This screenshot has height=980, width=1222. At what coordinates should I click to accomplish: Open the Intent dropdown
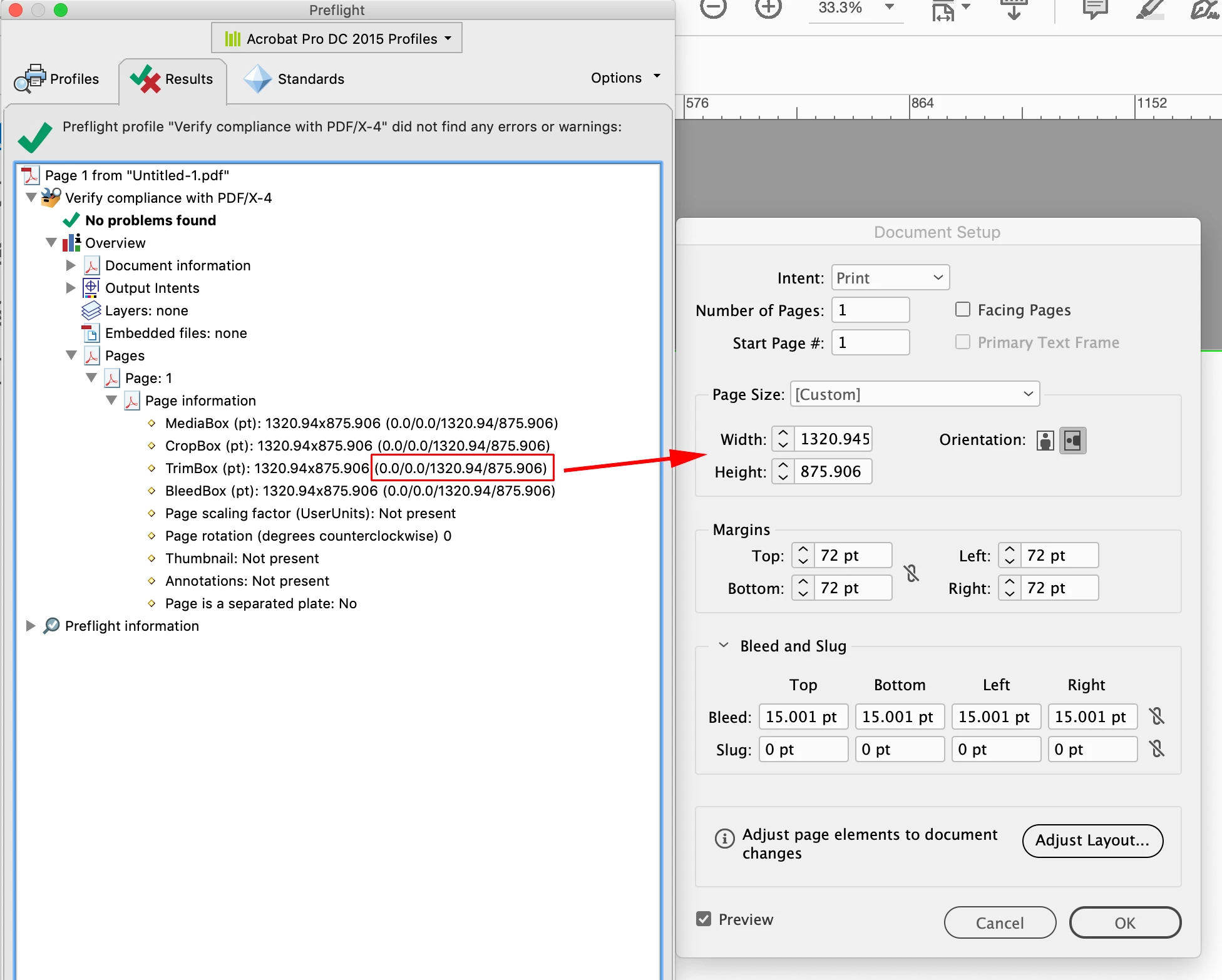pos(890,278)
